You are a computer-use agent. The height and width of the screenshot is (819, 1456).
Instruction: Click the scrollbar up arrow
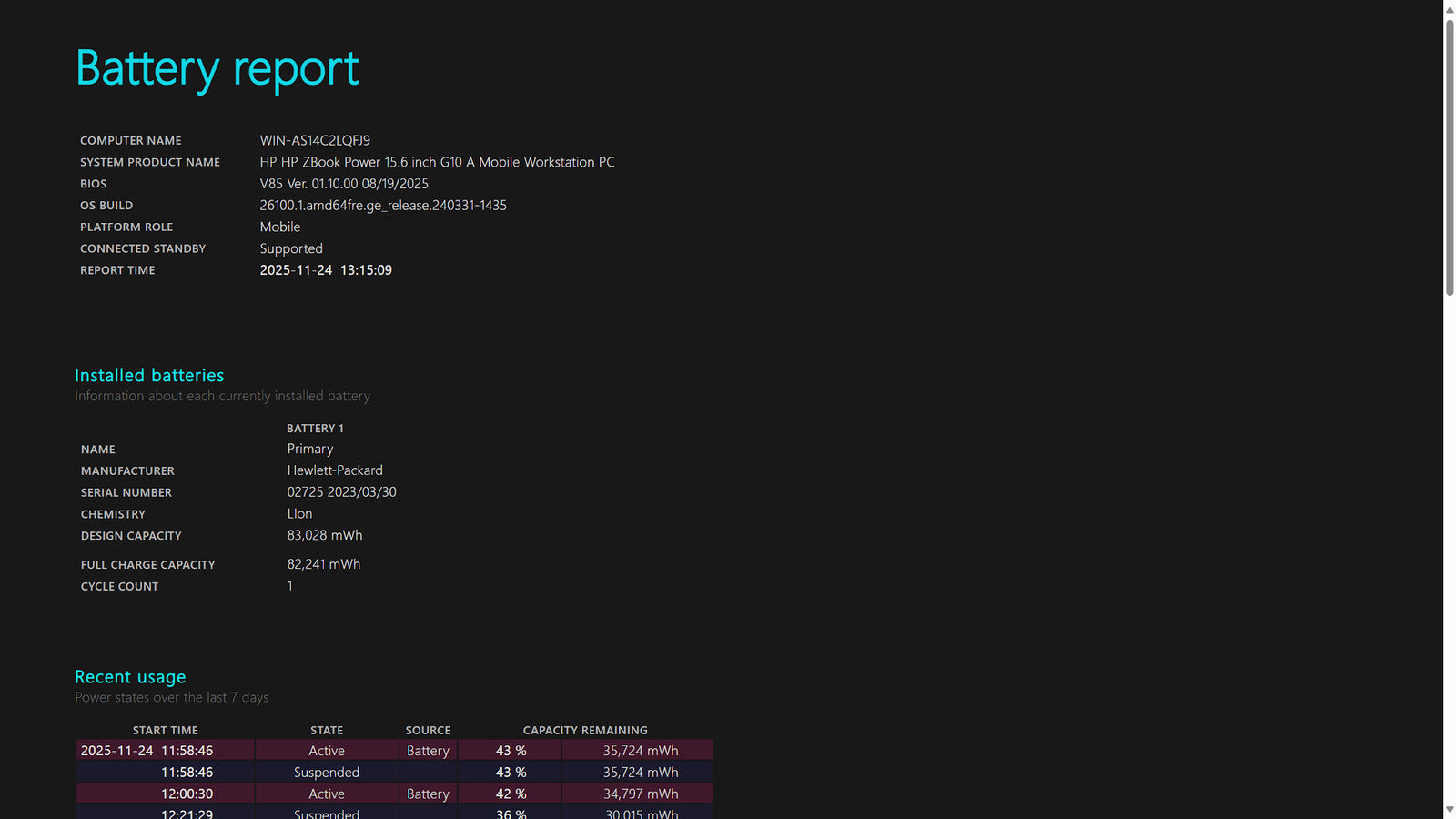[1450, 9]
